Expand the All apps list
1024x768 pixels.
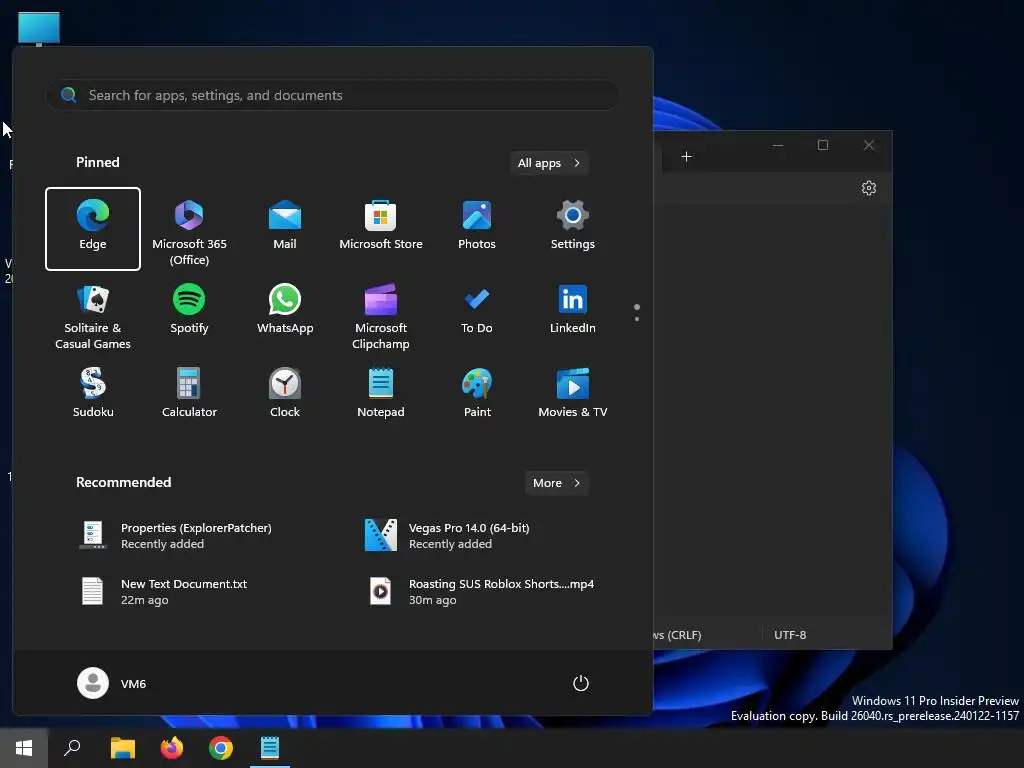click(x=549, y=163)
